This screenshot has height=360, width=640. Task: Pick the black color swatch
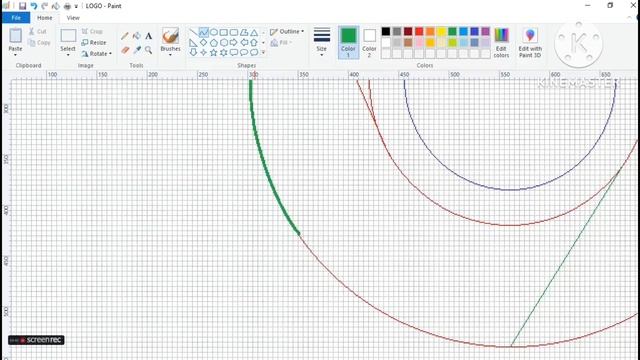pos(386,31)
